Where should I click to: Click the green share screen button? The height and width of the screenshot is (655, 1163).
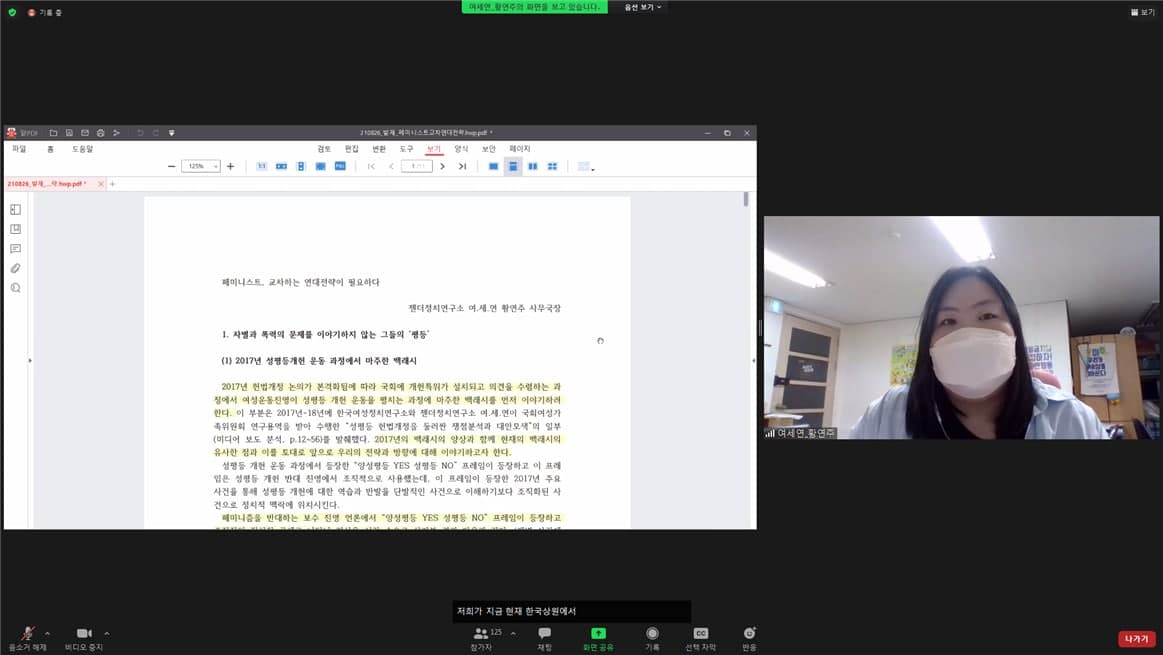point(598,638)
